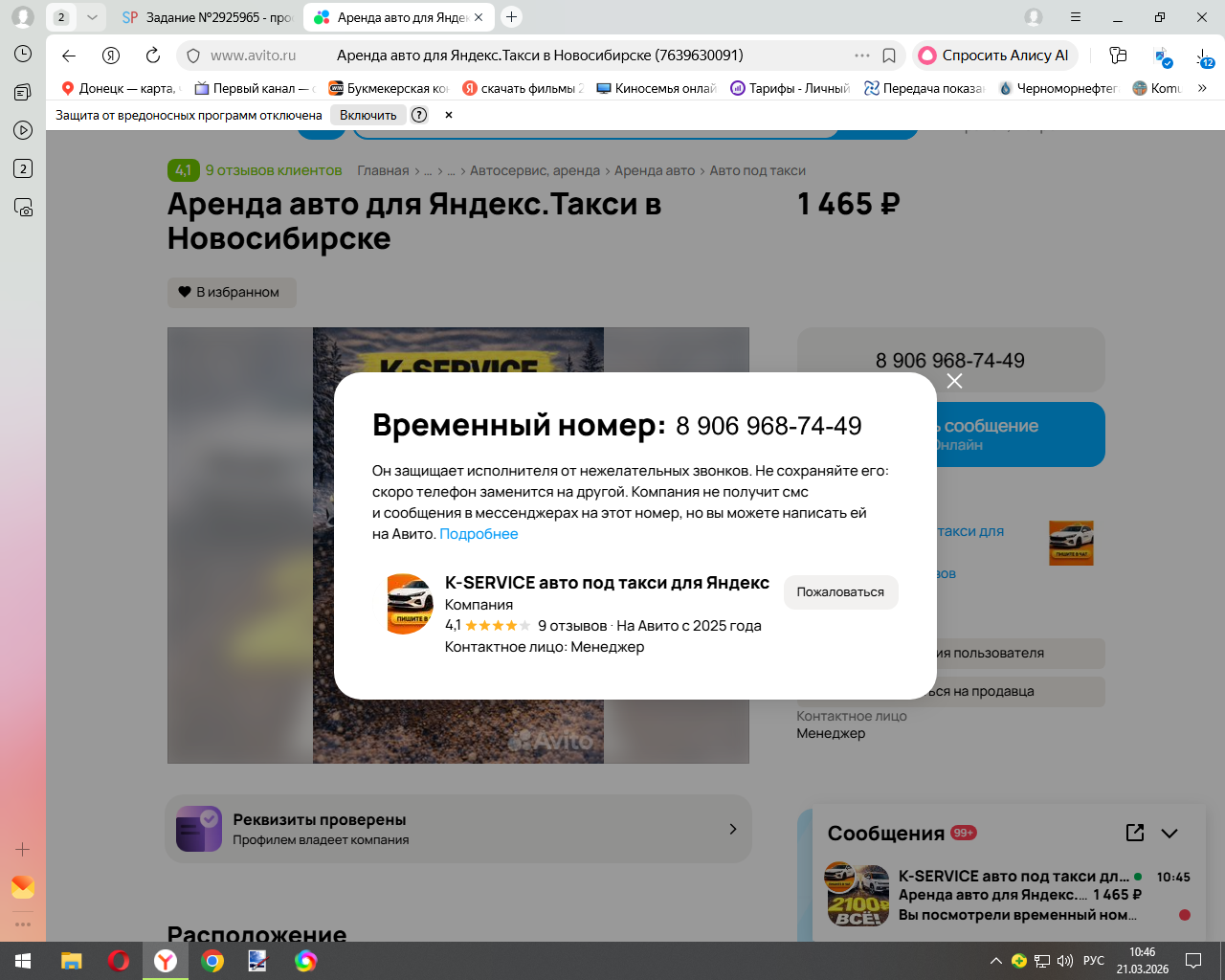Viewport: 1225px width, 980px height.
Task: Click the phone number button behind the popup
Action: 950,360
